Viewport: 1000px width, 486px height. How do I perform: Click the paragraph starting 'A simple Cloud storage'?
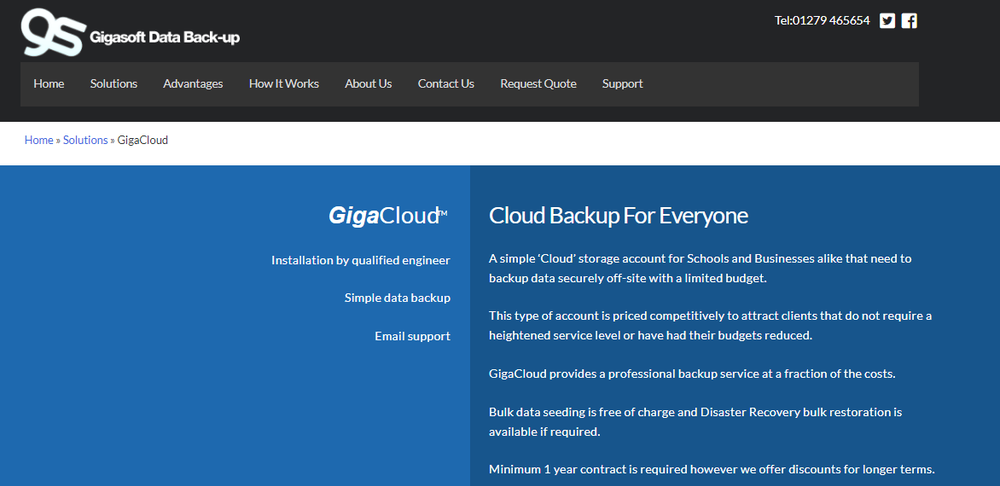point(700,269)
